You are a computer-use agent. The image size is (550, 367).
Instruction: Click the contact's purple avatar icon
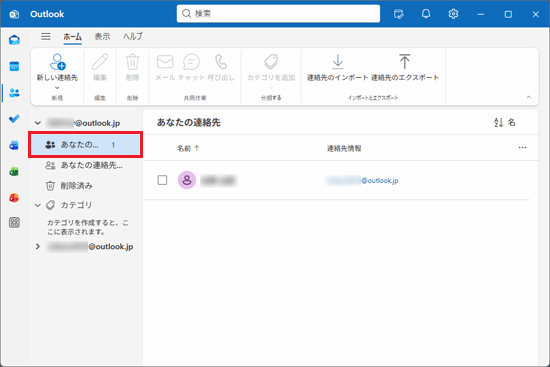187,180
